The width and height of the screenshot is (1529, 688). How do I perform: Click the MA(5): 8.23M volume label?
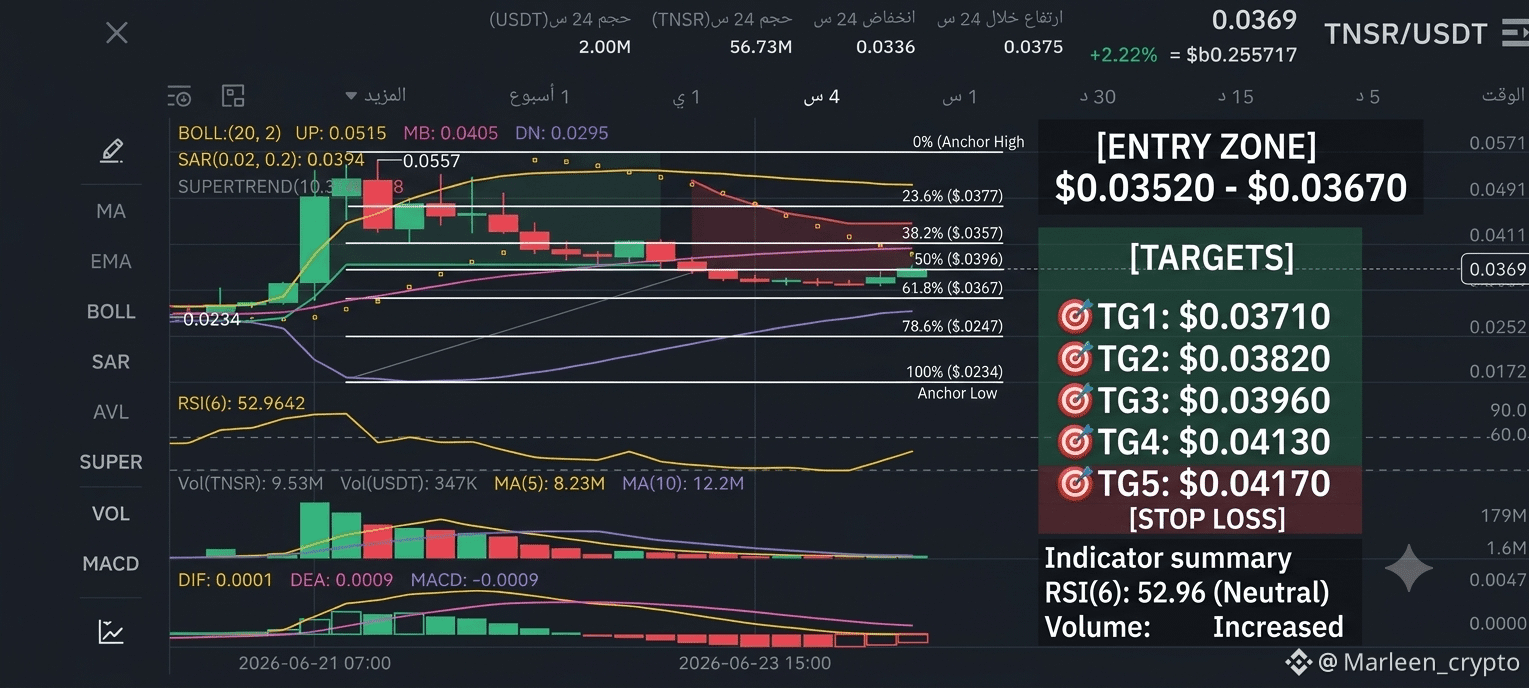549,484
